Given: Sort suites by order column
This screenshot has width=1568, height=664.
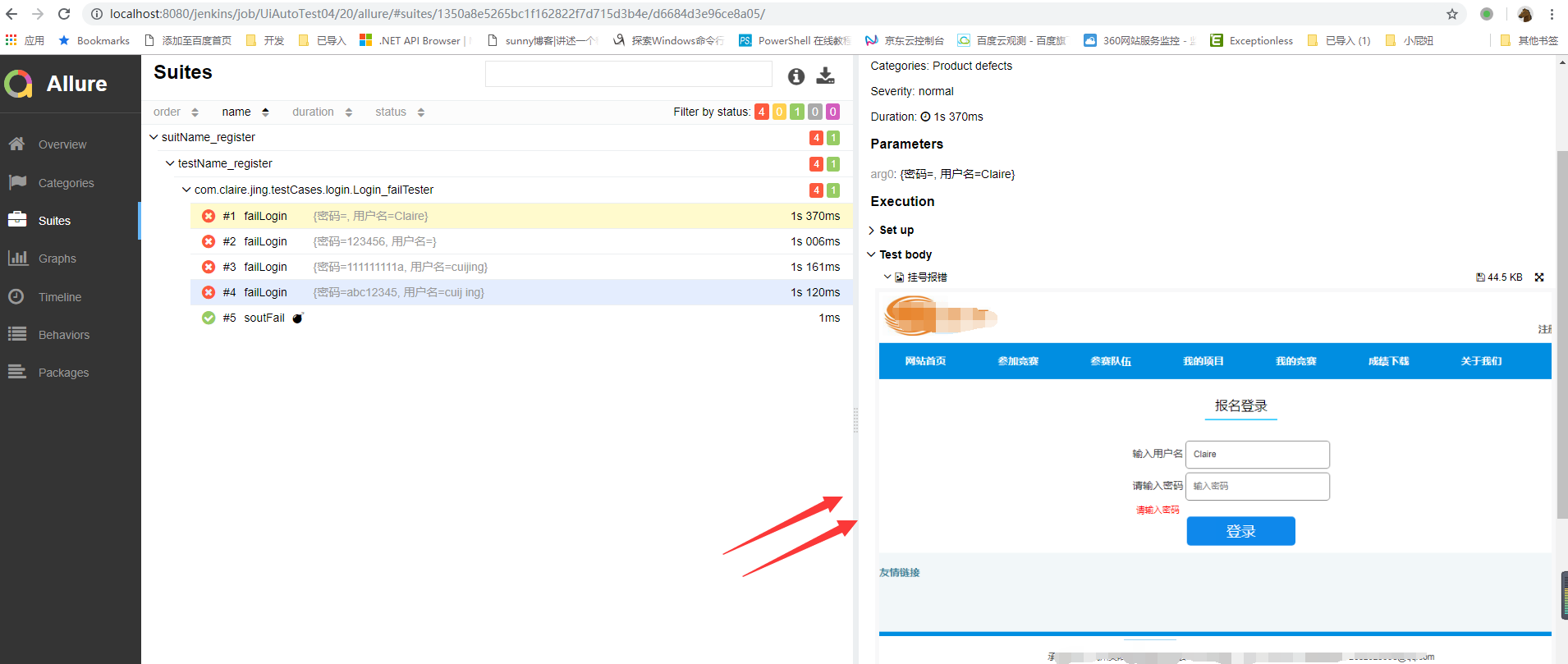Looking at the screenshot, I should [x=176, y=112].
